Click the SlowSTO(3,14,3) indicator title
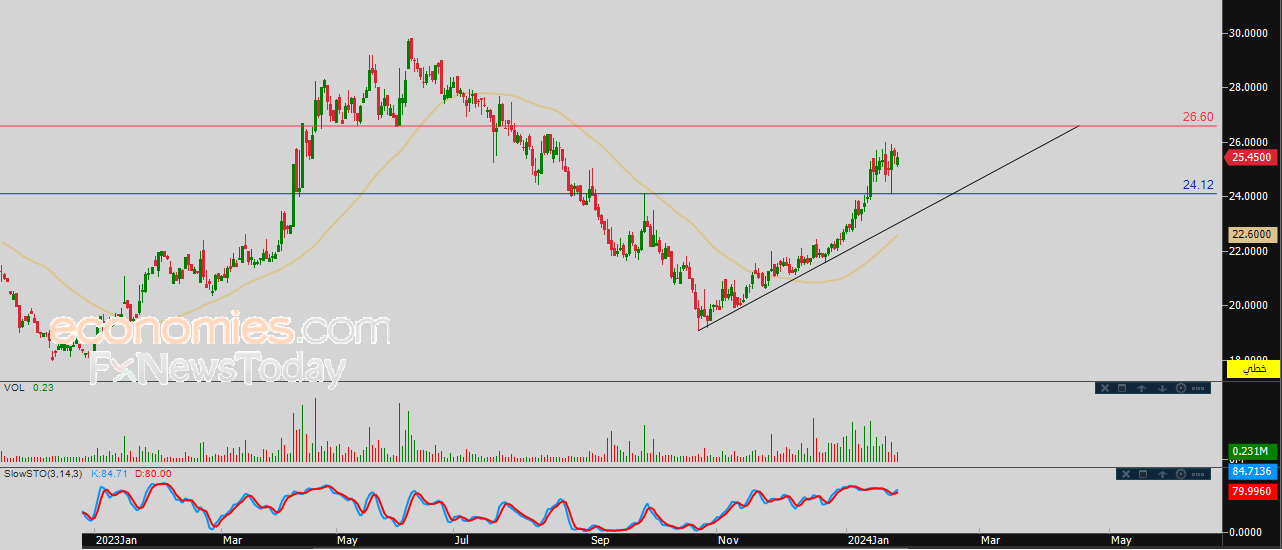 43,473
